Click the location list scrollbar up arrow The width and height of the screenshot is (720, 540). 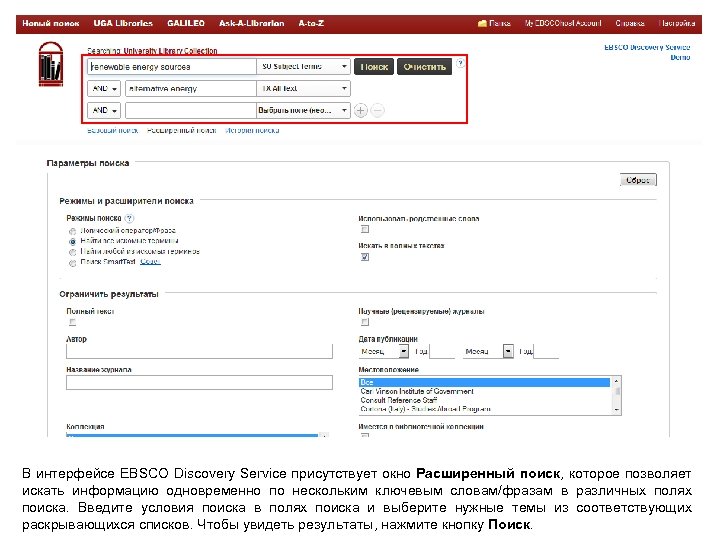coord(617,381)
